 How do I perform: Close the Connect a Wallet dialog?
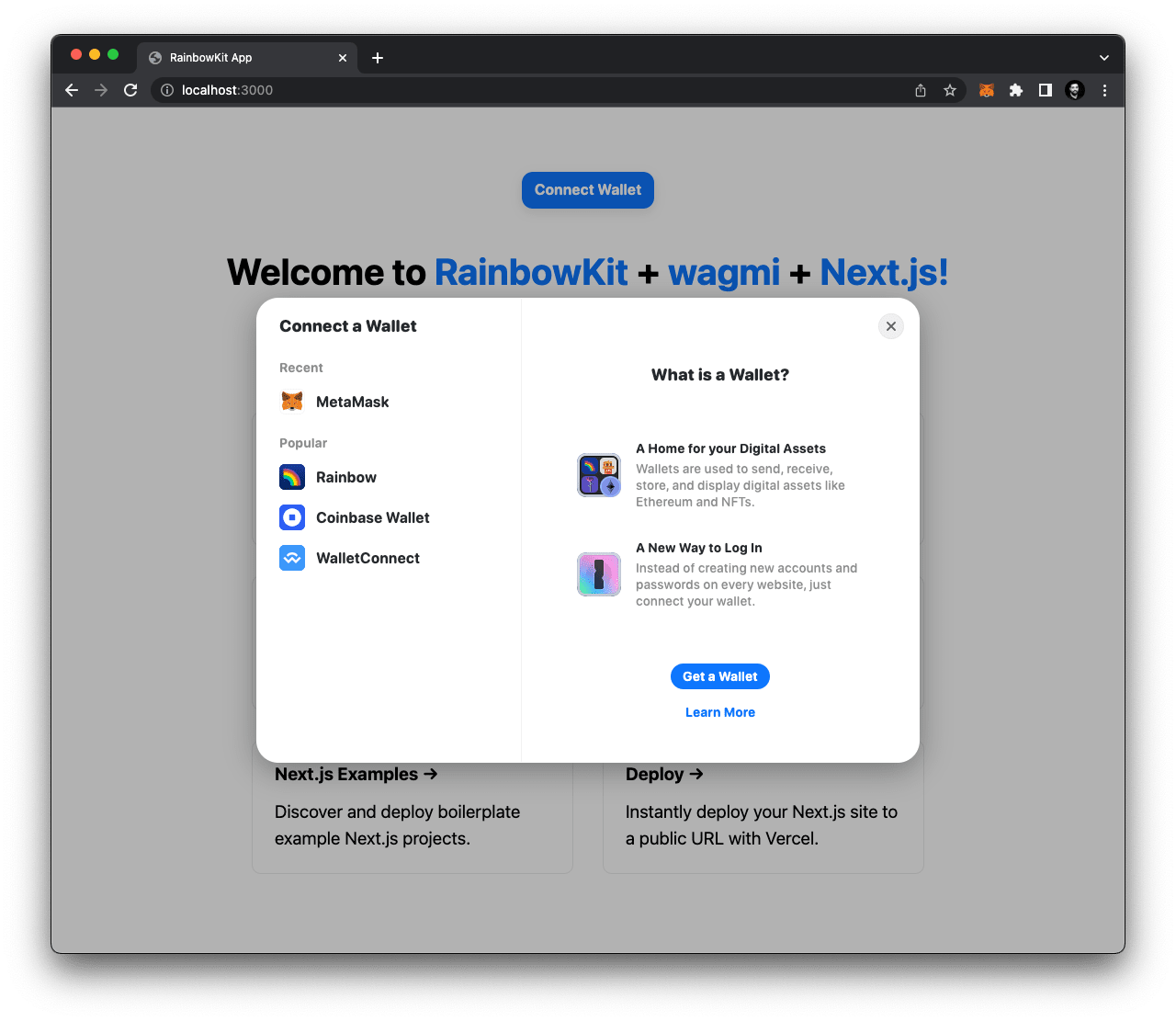[x=891, y=326]
